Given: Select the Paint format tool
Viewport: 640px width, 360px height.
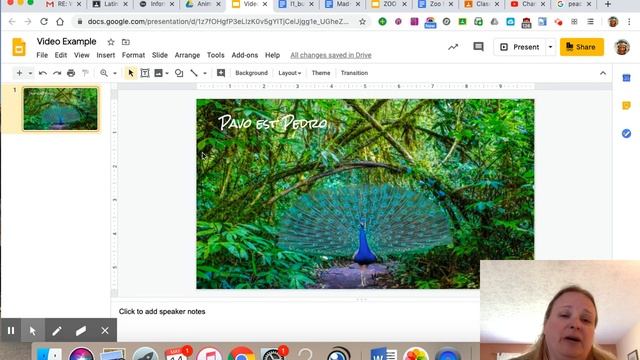Looking at the screenshot, I should 85,73.
